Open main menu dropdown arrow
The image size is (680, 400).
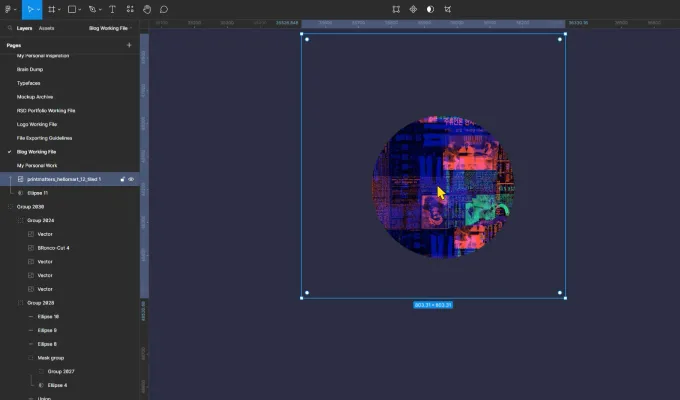[x=15, y=10]
